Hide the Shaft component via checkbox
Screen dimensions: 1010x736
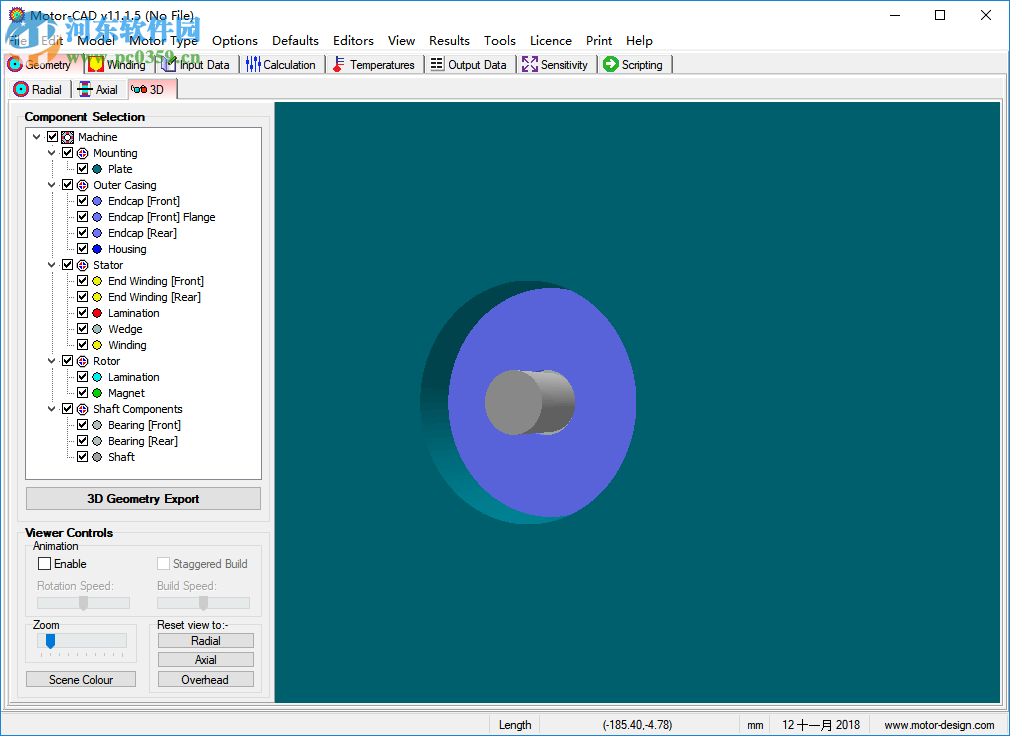[82, 457]
